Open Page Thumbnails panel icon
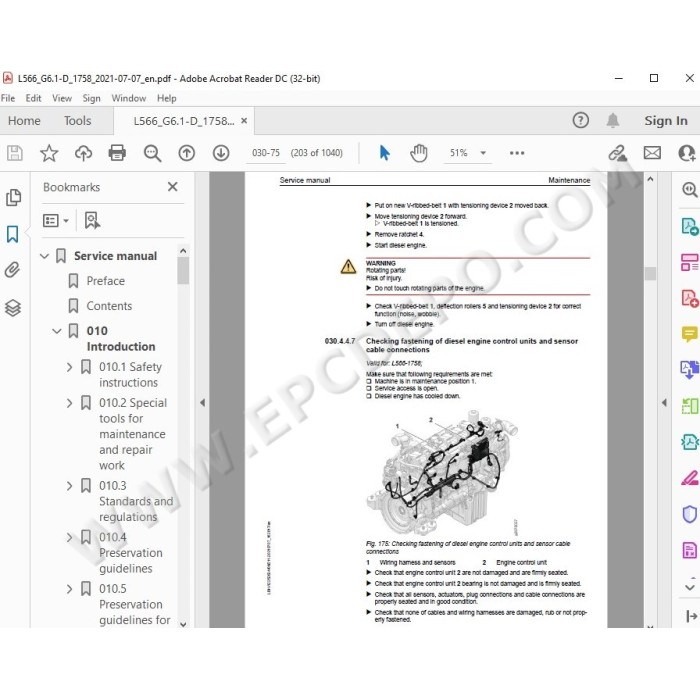Screen dimensions: 700x700 pyautogui.click(x=13, y=197)
